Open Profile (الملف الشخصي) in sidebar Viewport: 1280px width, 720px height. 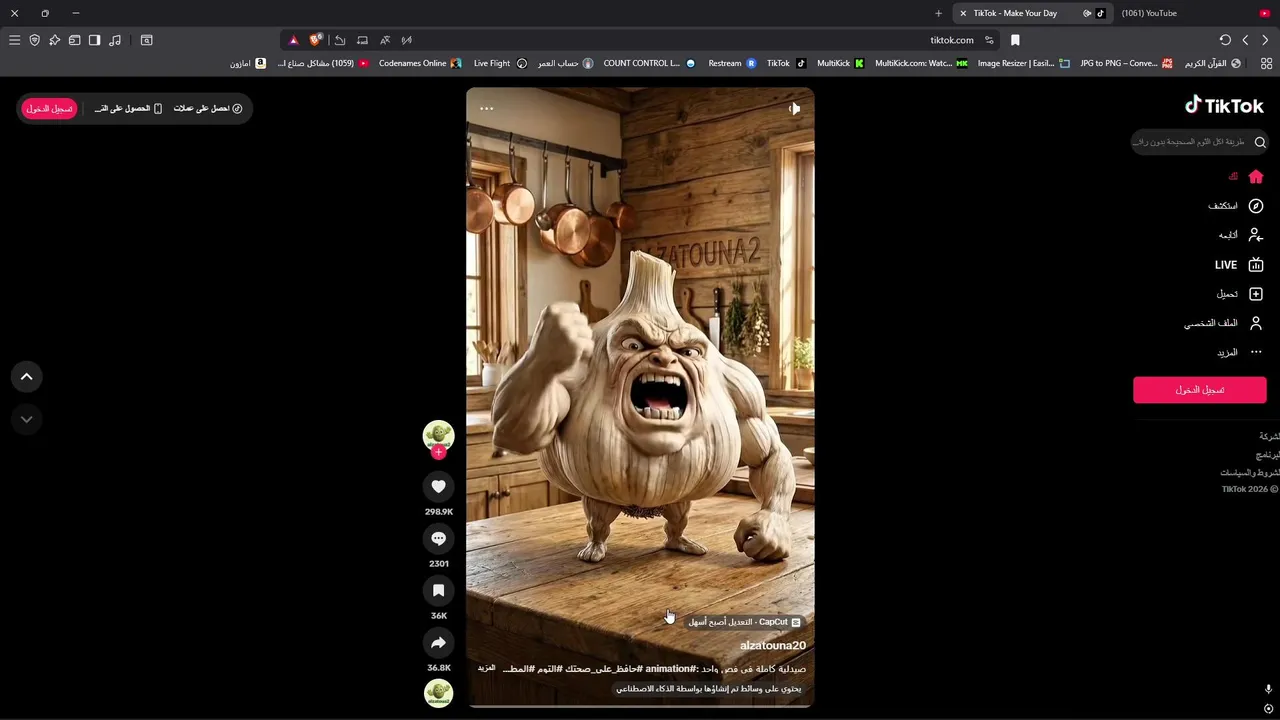coord(1224,323)
